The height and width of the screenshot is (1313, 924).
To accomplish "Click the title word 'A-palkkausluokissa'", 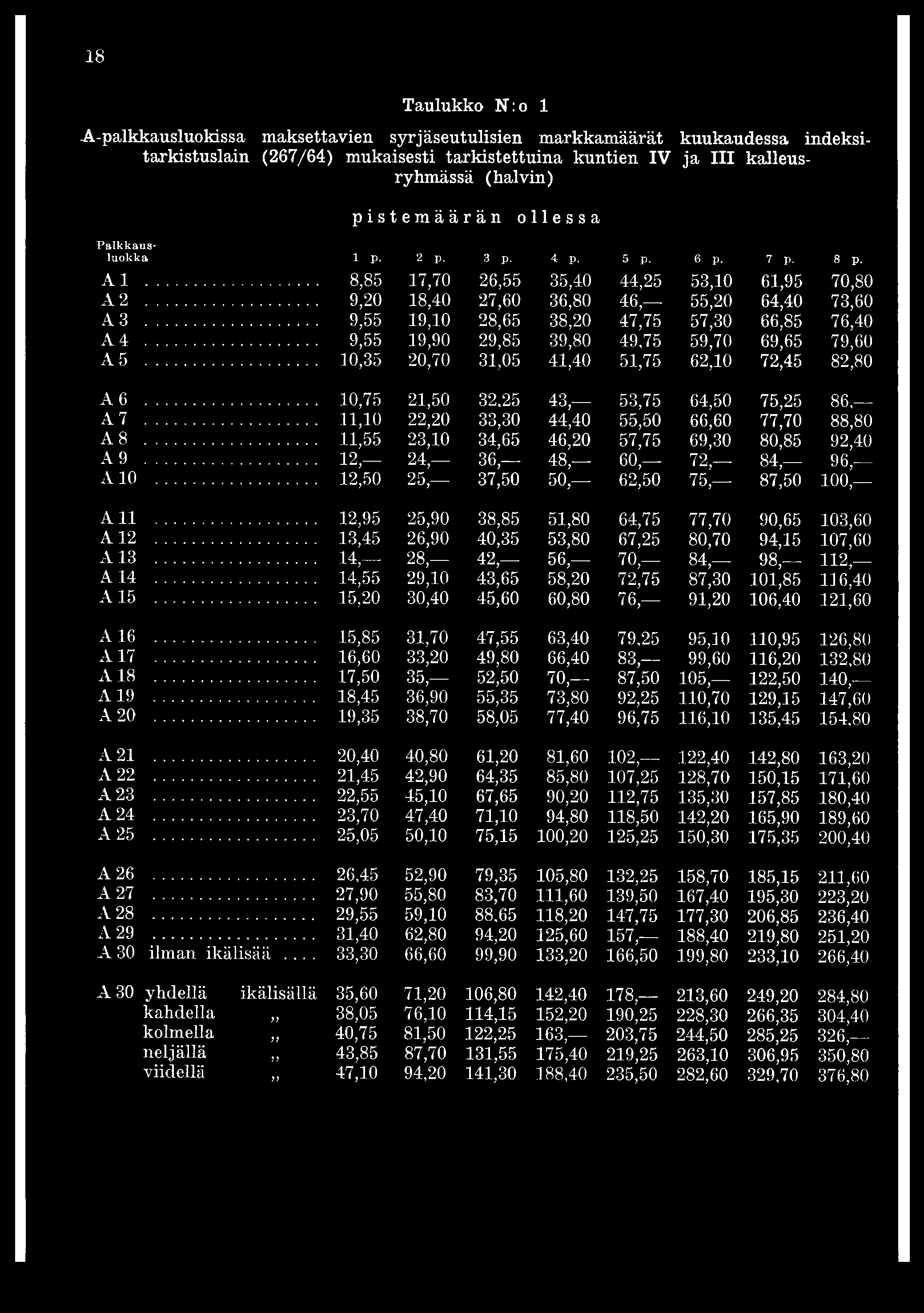I will point(164,137).
